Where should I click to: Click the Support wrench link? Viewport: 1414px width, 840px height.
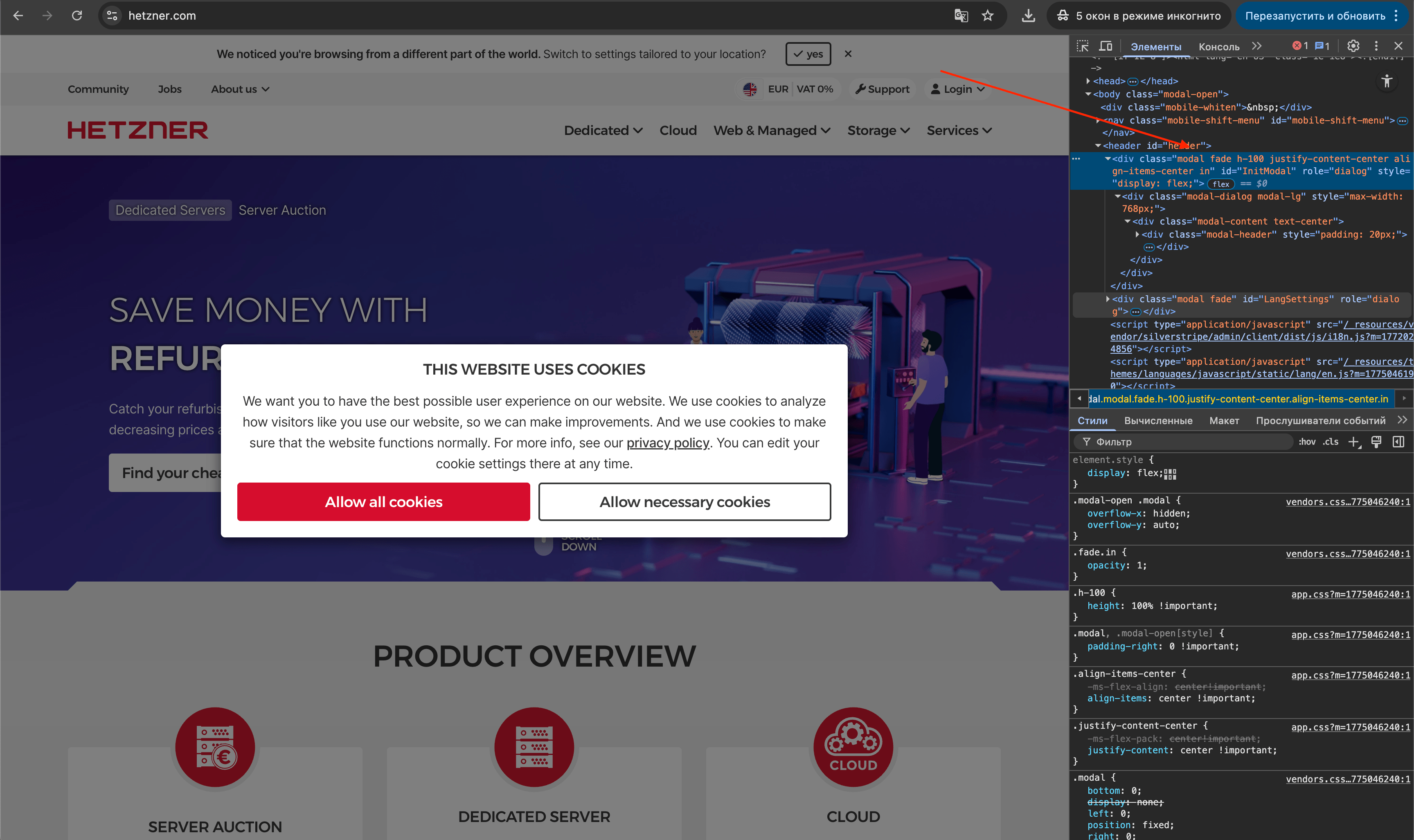pyautogui.click(x=882, y=90)
